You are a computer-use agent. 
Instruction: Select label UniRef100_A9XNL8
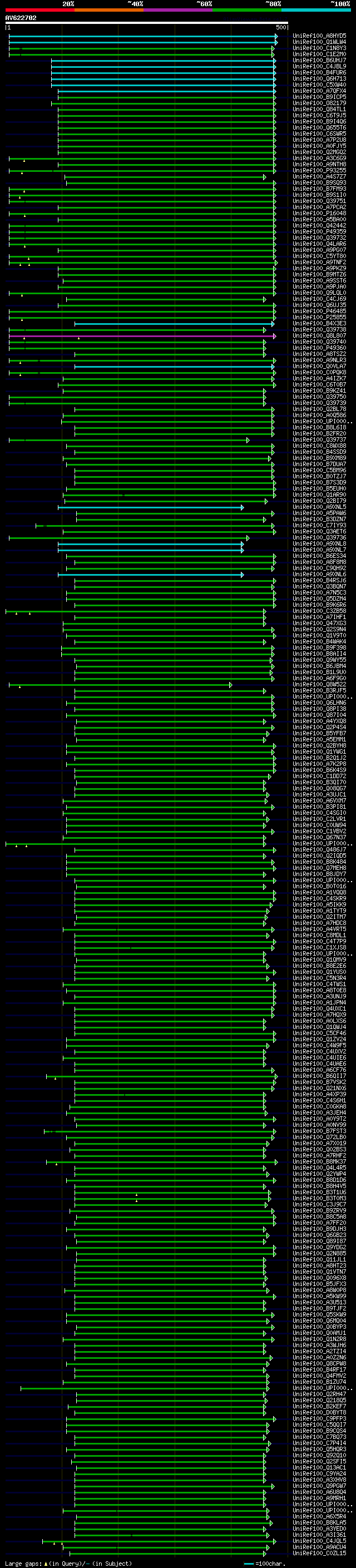tap(319, 543)
